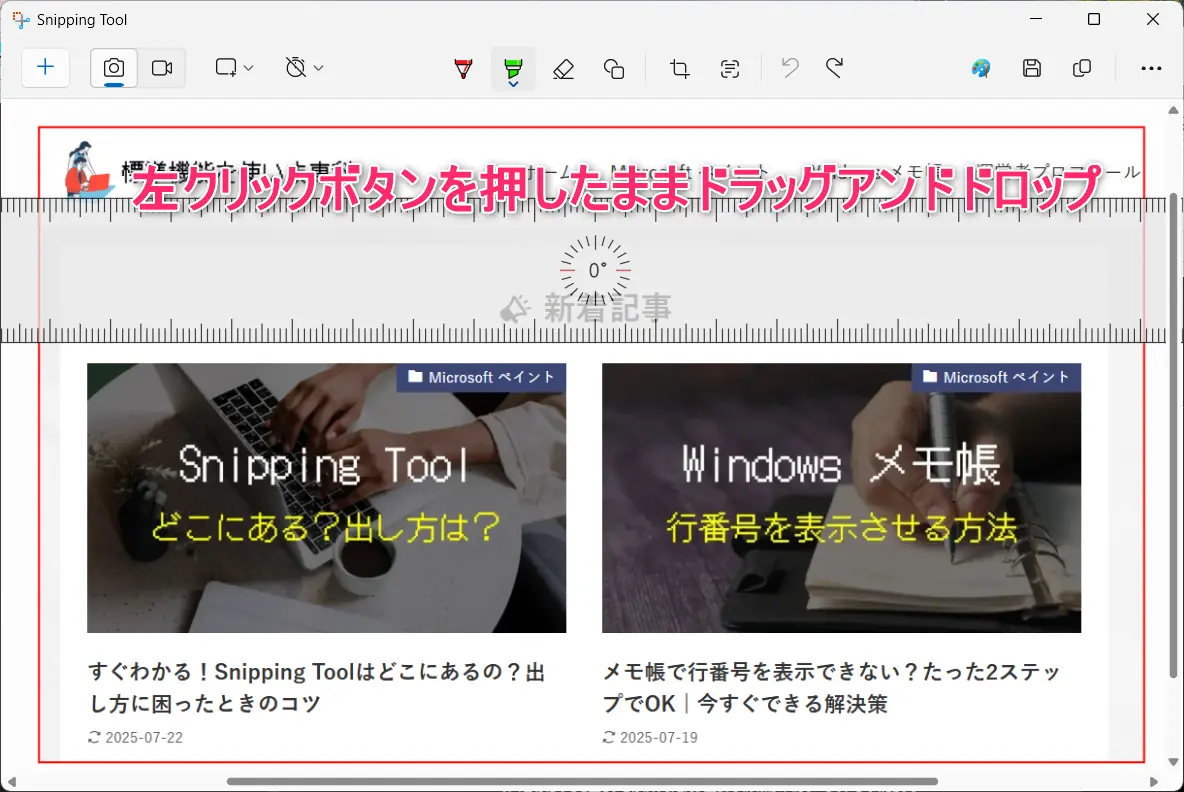Image resolution: width=1184 pixels, height=792 pixels.
Task: Click the Snipping Tool thumbnail in the captured page
Action: pyautogui.click(x=326, y=498)
